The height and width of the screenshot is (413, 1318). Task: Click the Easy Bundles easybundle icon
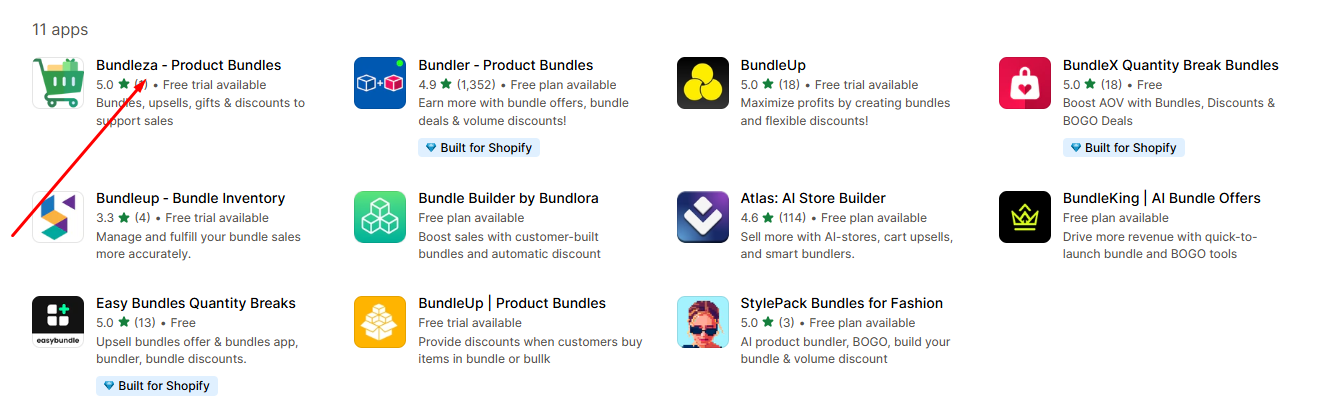click(x=58, y=321)
